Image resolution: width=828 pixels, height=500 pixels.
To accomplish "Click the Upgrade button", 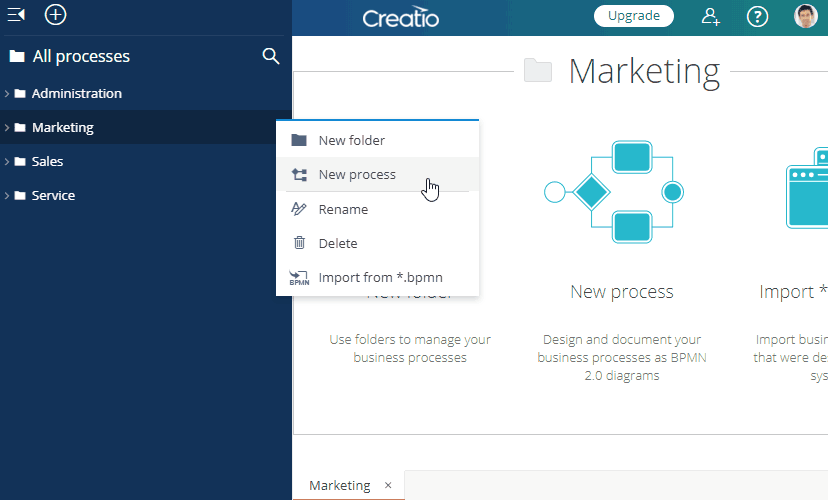I will click(x=634, y=16).
